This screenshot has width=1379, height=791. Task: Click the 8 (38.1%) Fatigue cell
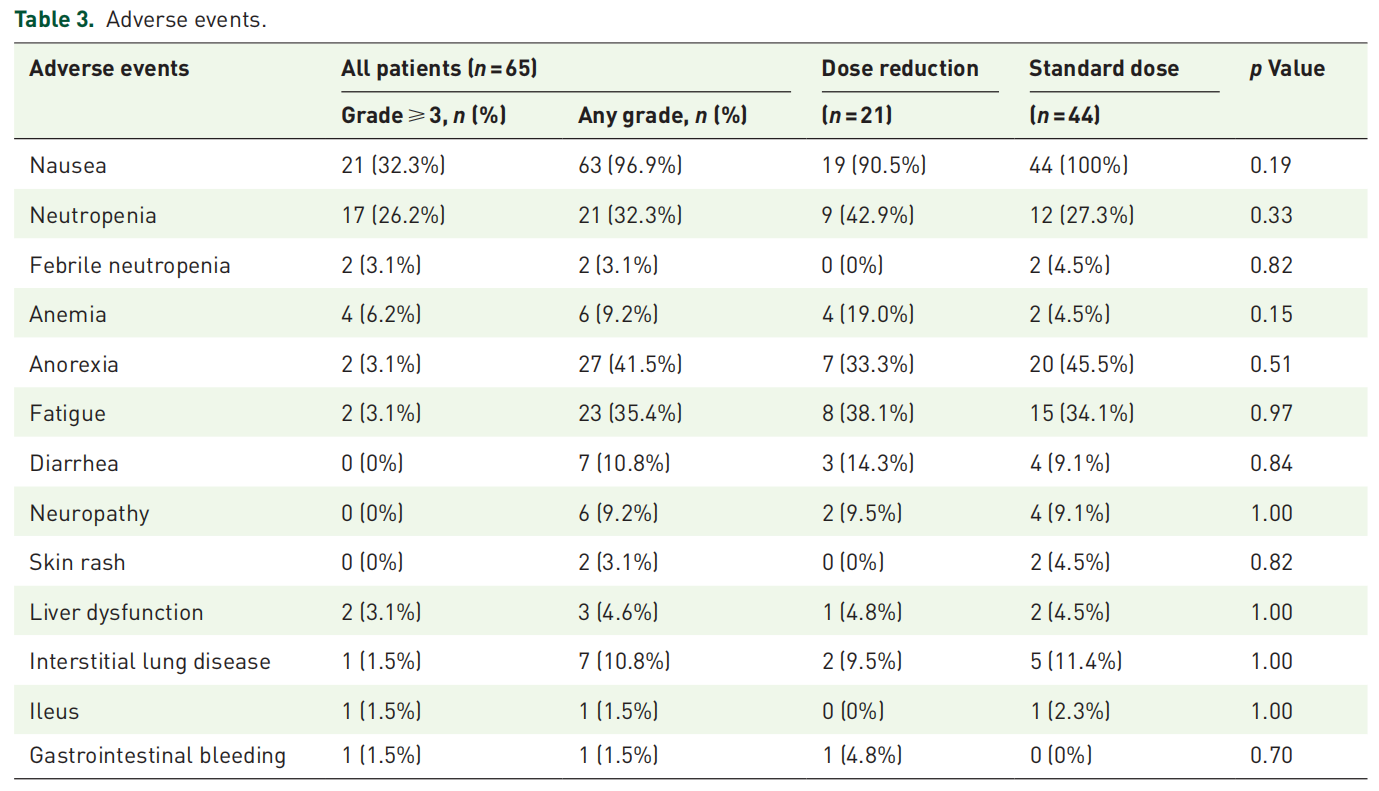click(868, 414)
